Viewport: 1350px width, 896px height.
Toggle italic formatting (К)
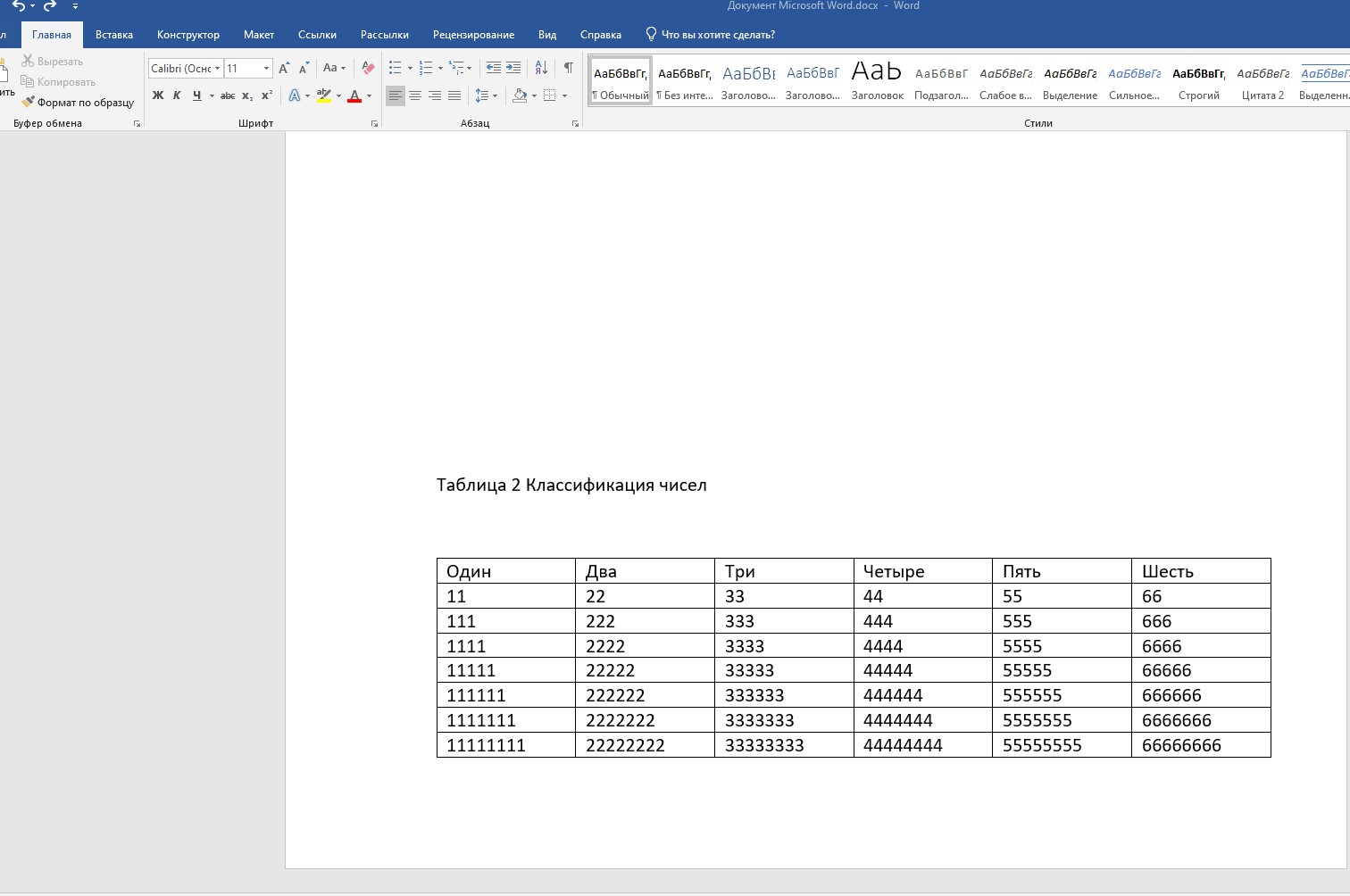tap(177, 95)
